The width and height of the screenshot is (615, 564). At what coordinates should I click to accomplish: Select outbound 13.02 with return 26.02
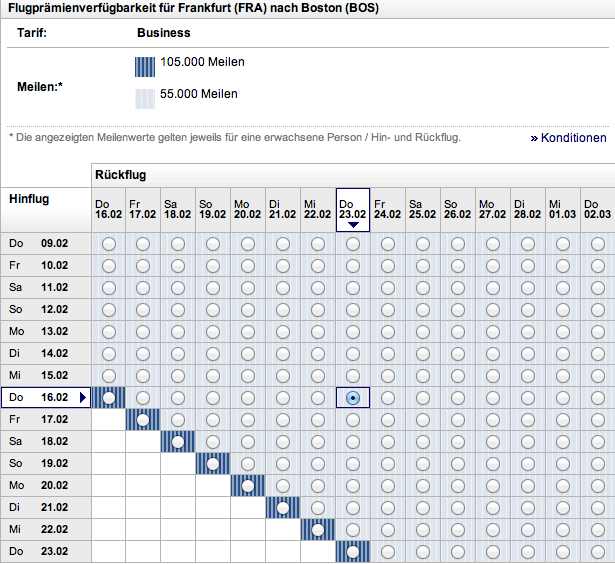pos(458,332)
